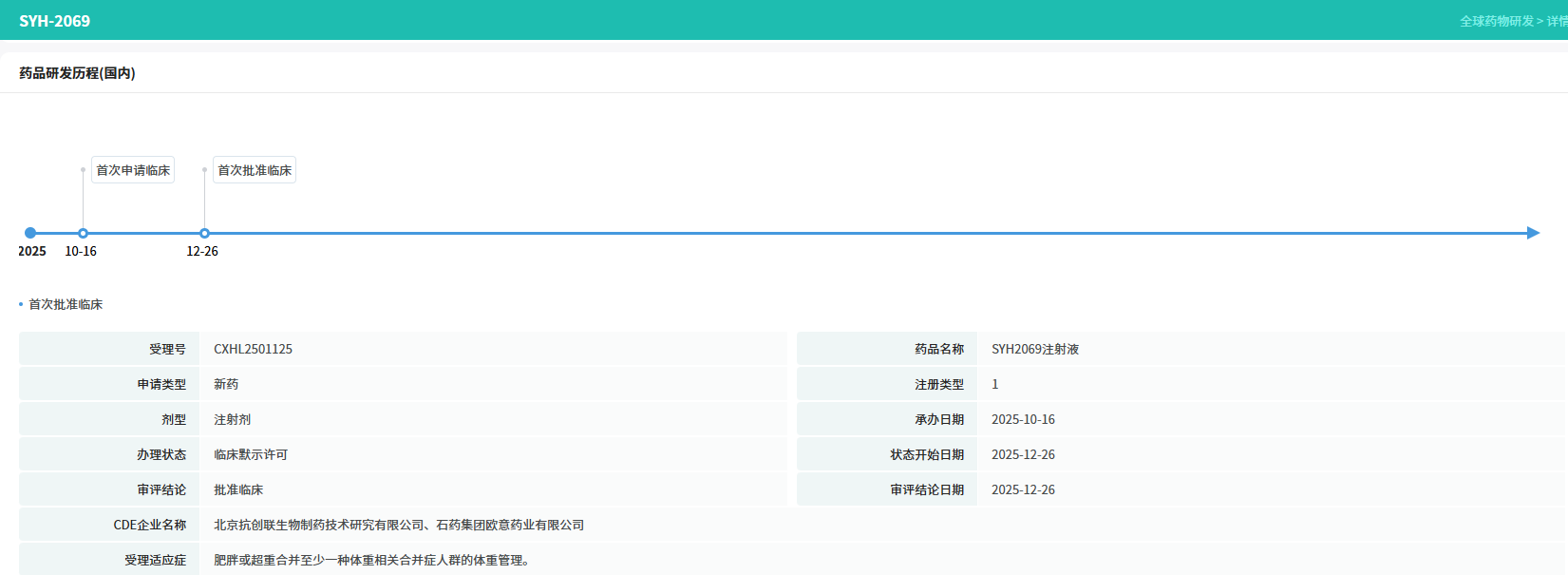Click the date value in the 审评结论日期 row
Image resolution: width=1568 pixels, height=575 pixels.
coord(1023,490)
